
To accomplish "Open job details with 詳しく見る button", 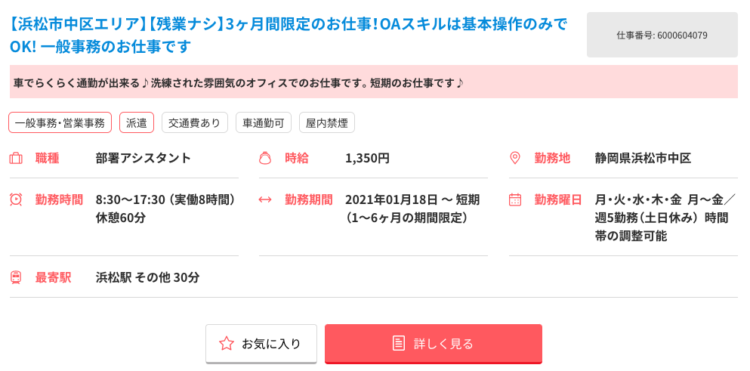I will (433, 343).
